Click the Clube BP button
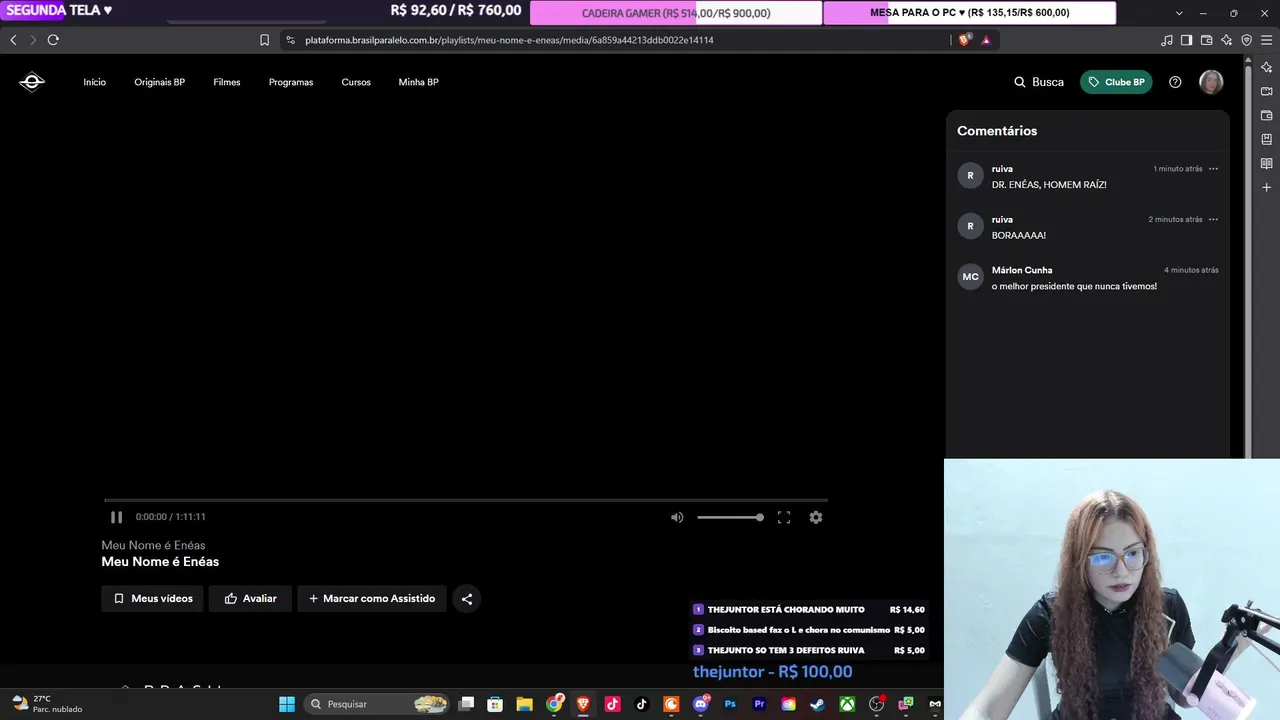This screenshot has height=720, width=1280. [x=1116, y=82]
